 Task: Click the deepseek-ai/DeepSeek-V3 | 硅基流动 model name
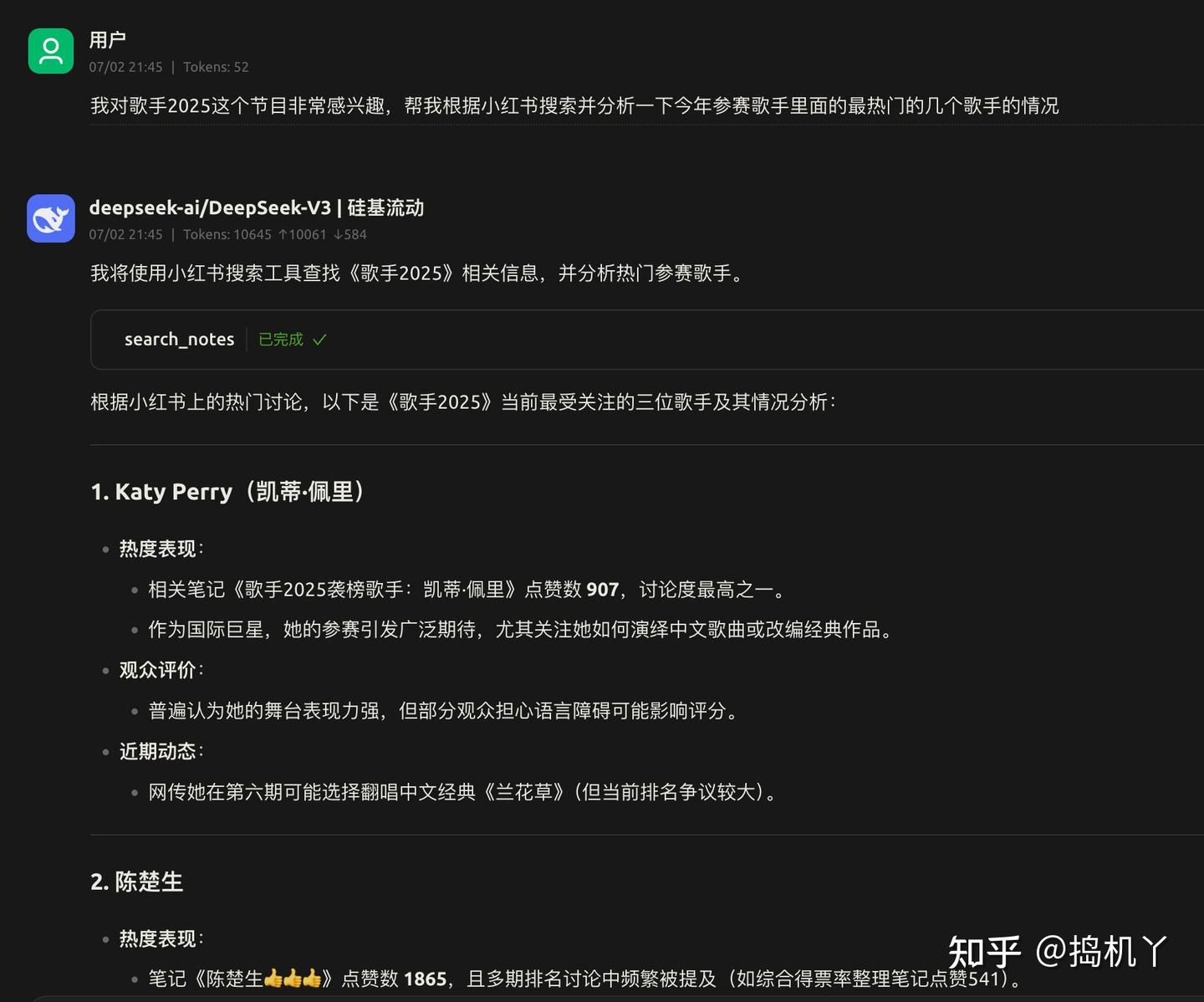(257, 207)
